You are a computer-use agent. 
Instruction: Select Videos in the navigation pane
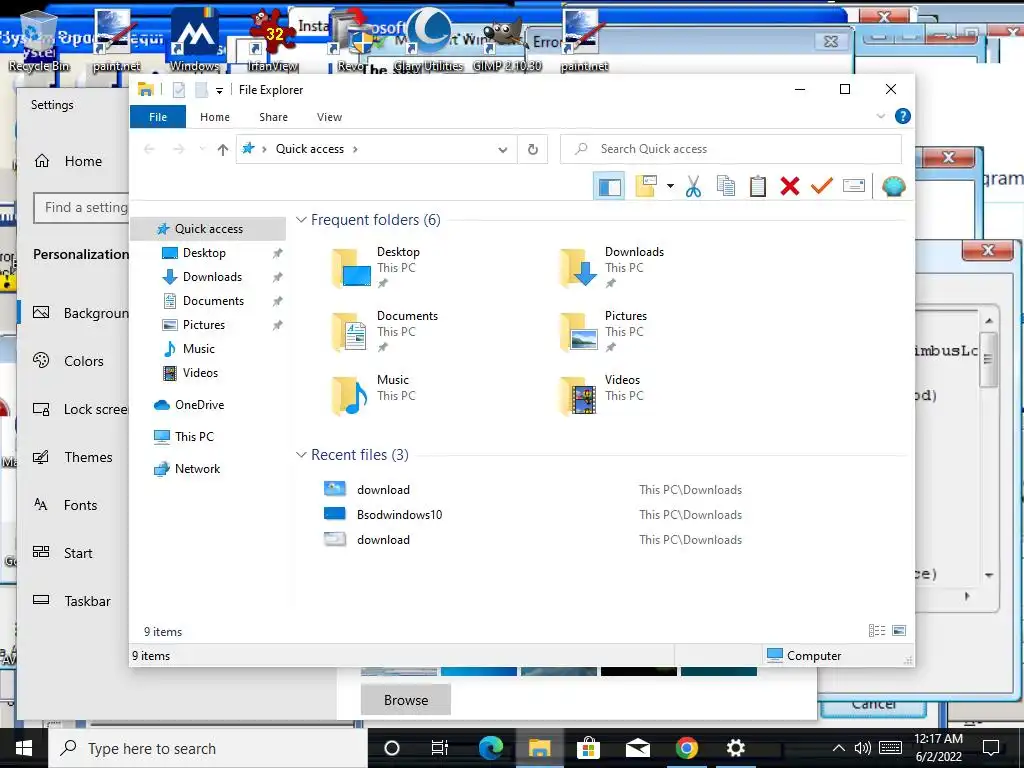click(x=200, y=373)
